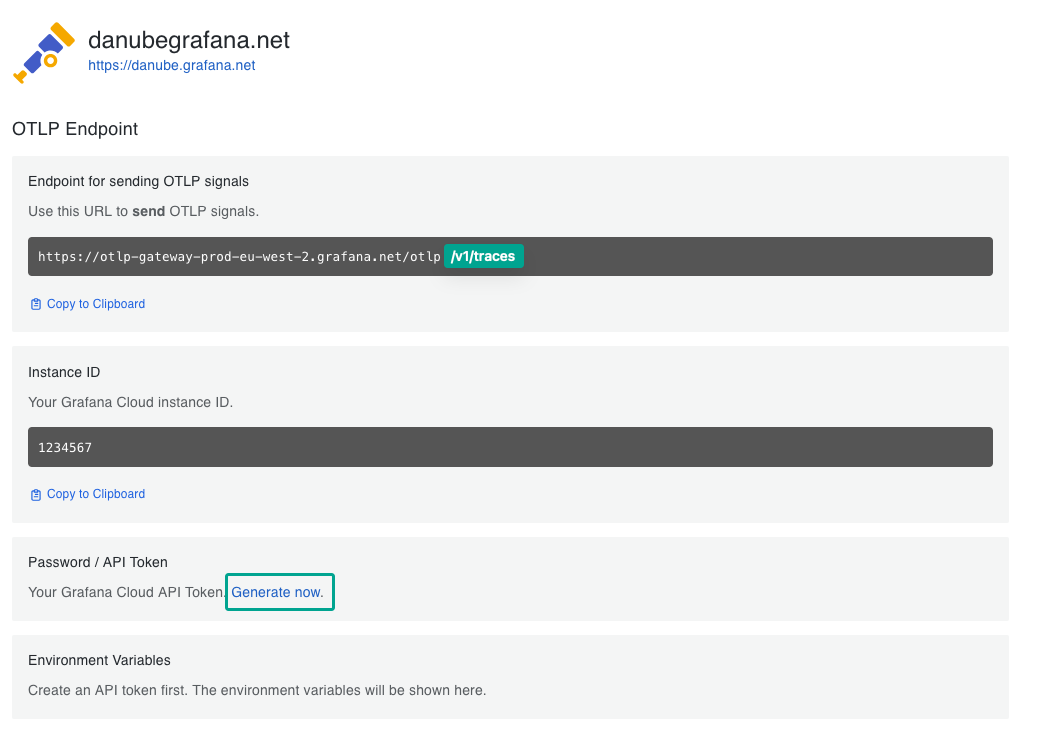The image size is (1054, 737).
Task: Click the Endpoint for sending OTLP signals label
Action: click(x=138, y=181)
